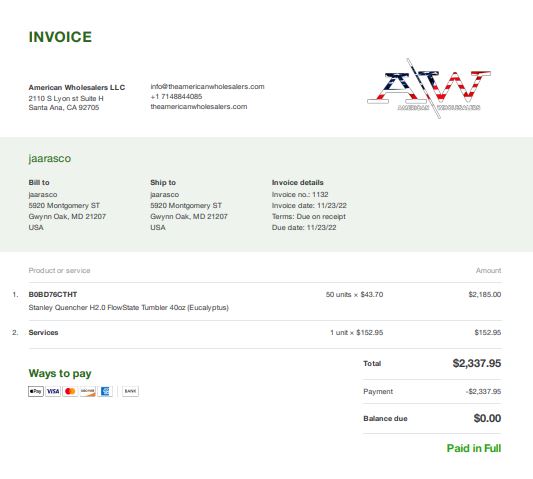533x479 pixels.
Task: Open the info@theamericanwholesalers.com email address
Action: coord(207,87)
